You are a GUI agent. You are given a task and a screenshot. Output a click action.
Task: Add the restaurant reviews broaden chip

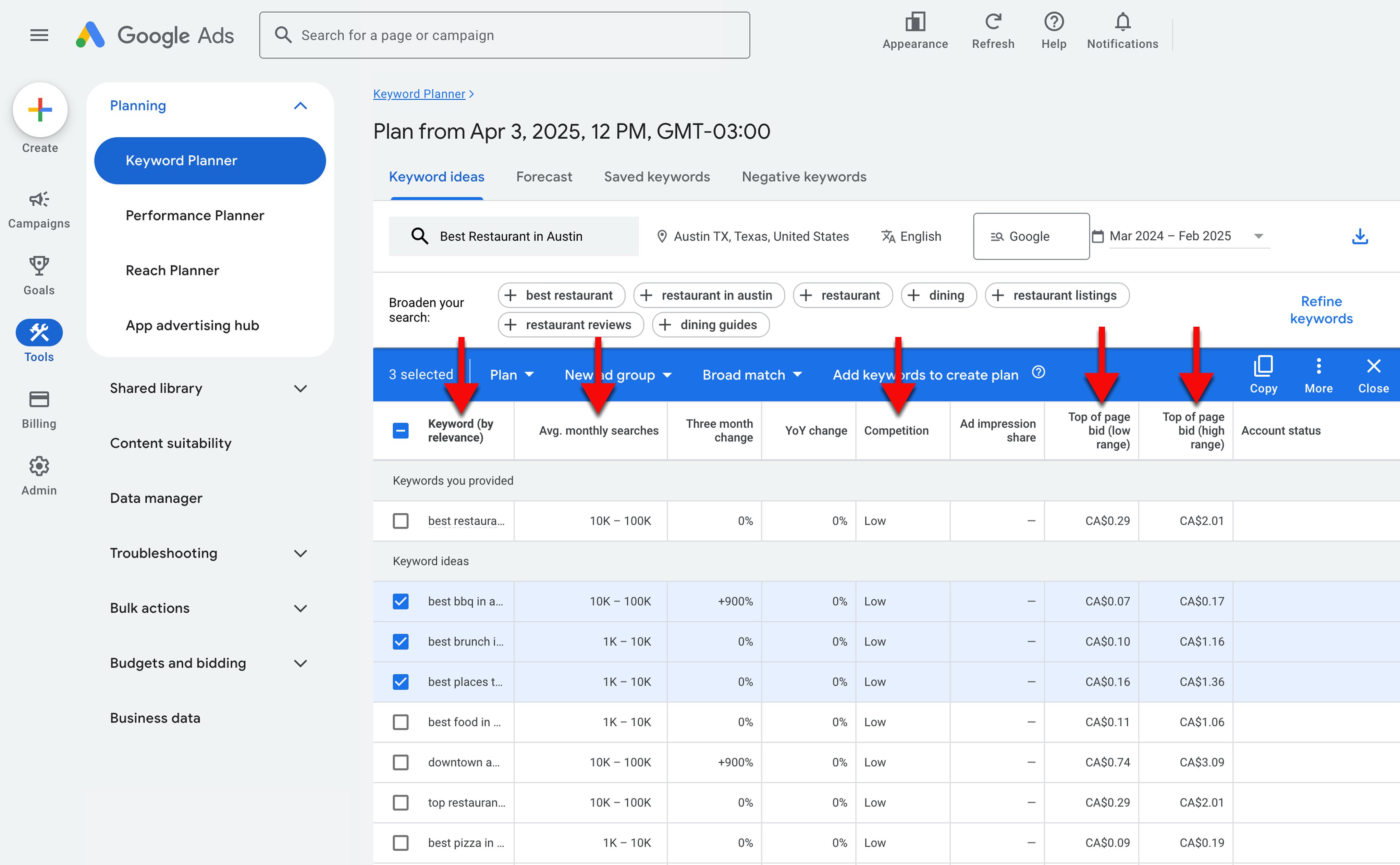point(570,325)
